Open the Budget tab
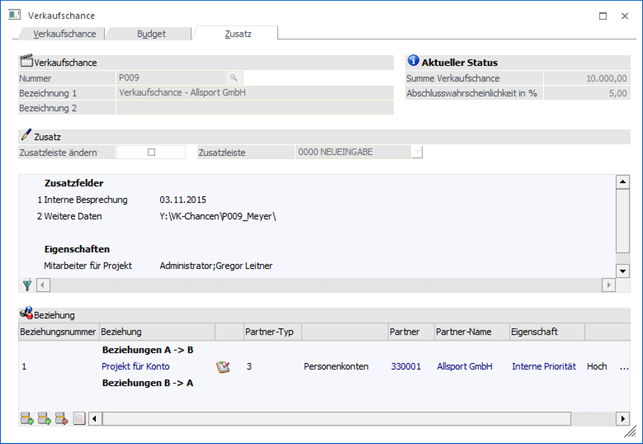The width and height of the screenshot is (643, 444). (x=150, y=33)
